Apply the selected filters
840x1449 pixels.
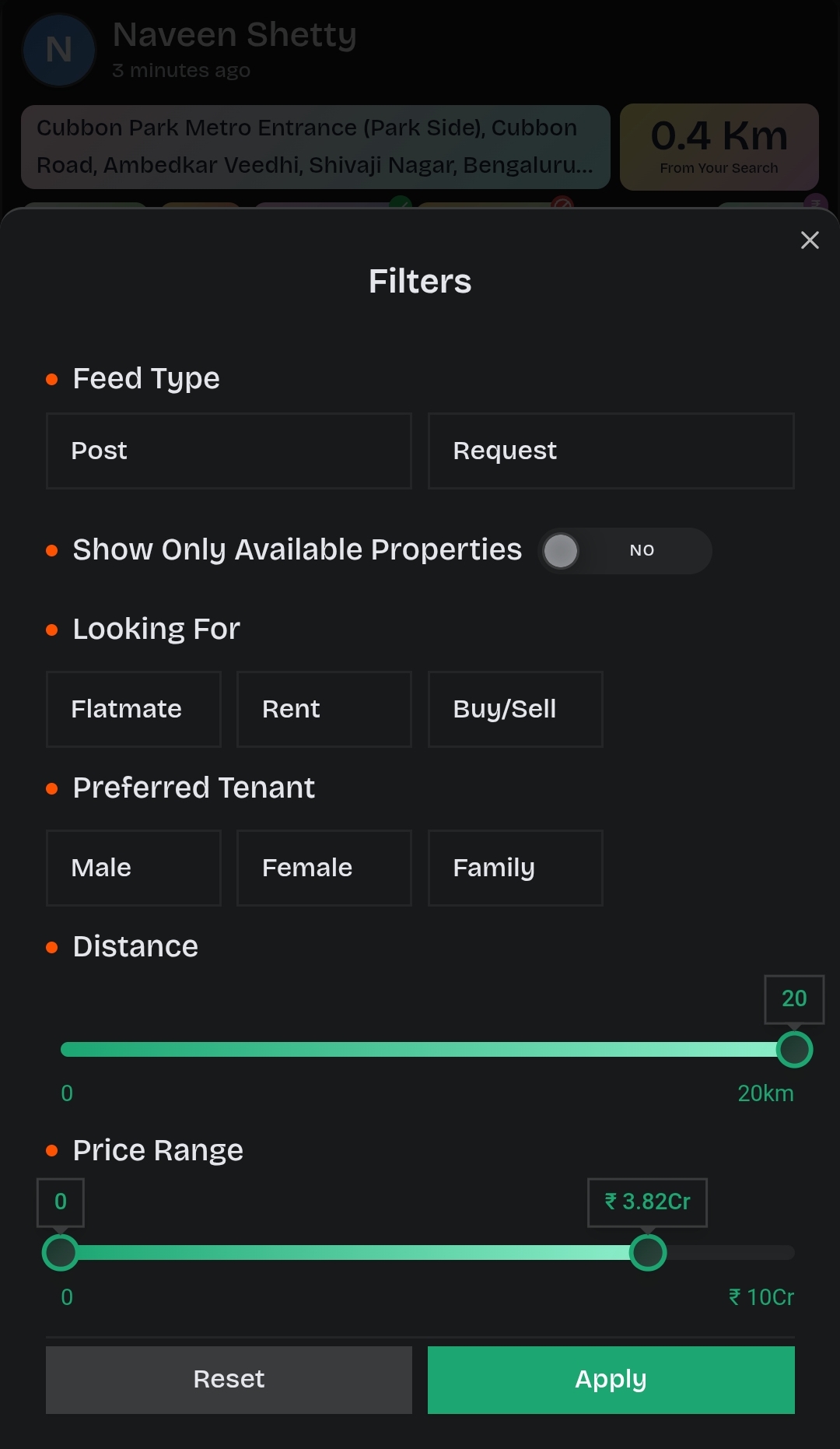click(611, 1380)
